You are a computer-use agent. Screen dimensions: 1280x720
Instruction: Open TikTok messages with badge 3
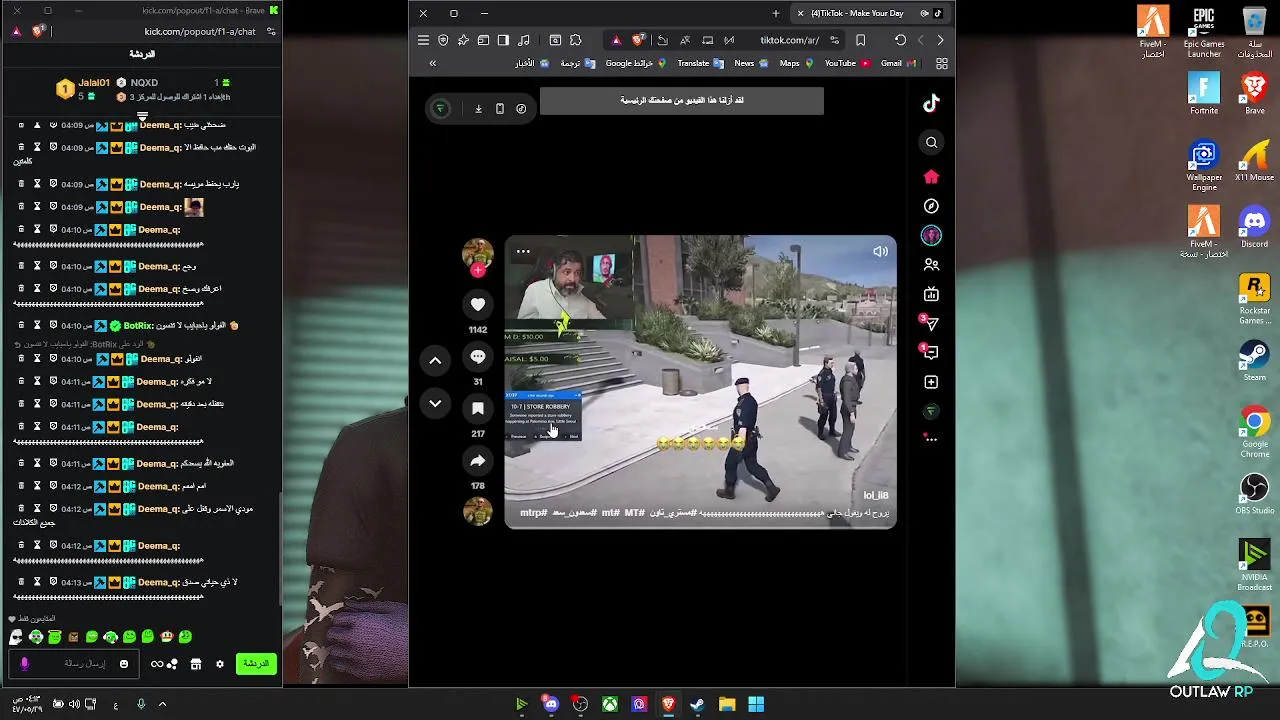[x=930, y=323]
